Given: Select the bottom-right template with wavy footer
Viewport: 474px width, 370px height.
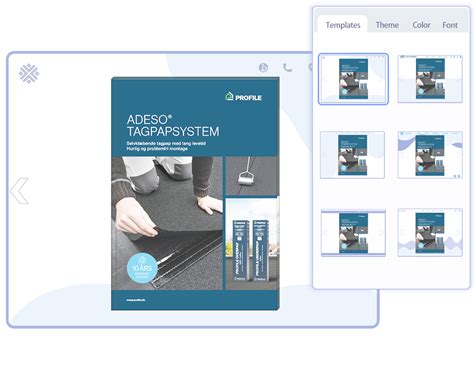Looking at the screenshot, I should 430,233.
